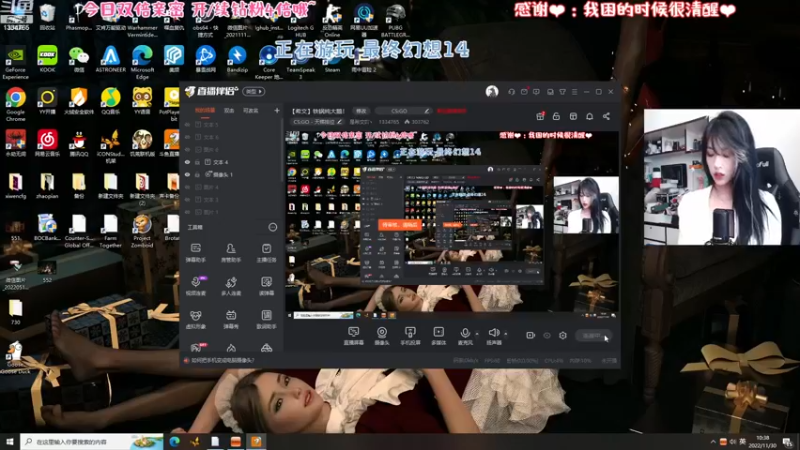Open the customer service headset icon
800x450 pixels.
click(x=511, y=92)
